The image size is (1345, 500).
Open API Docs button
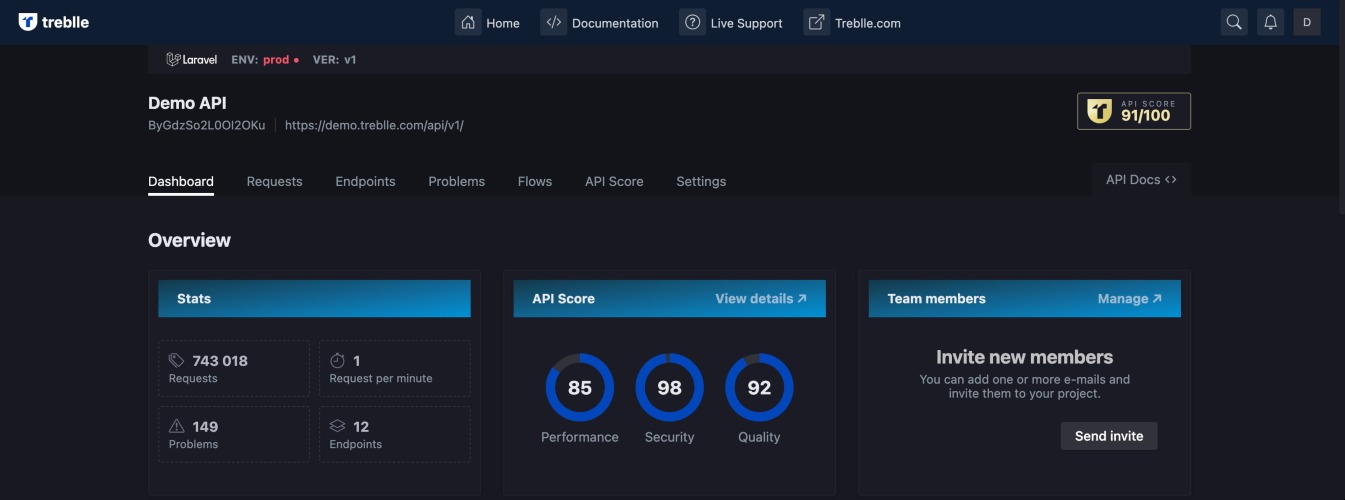(x=1141, y=180)
